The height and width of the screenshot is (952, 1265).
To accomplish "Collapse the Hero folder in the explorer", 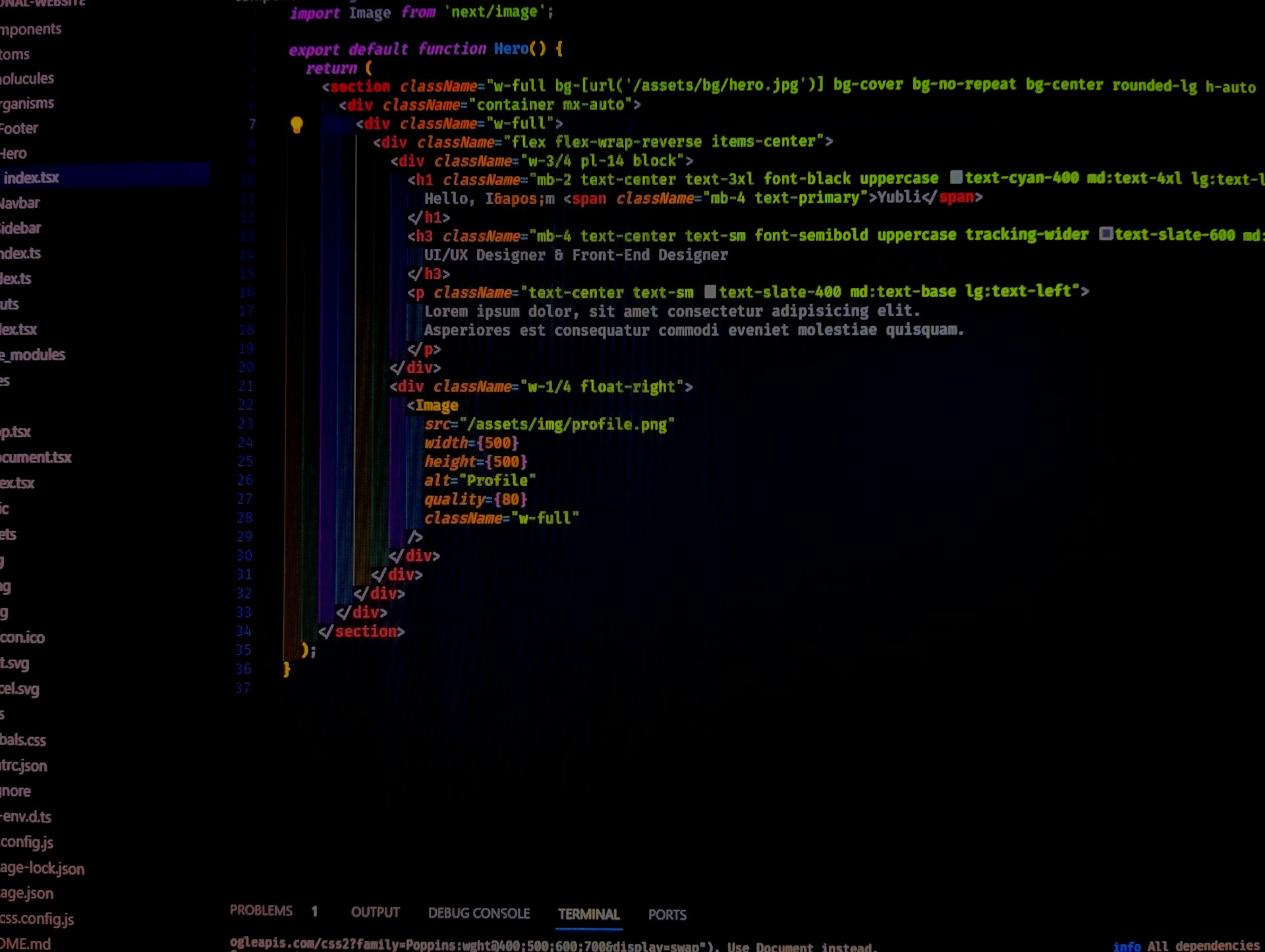I will 14,154.
